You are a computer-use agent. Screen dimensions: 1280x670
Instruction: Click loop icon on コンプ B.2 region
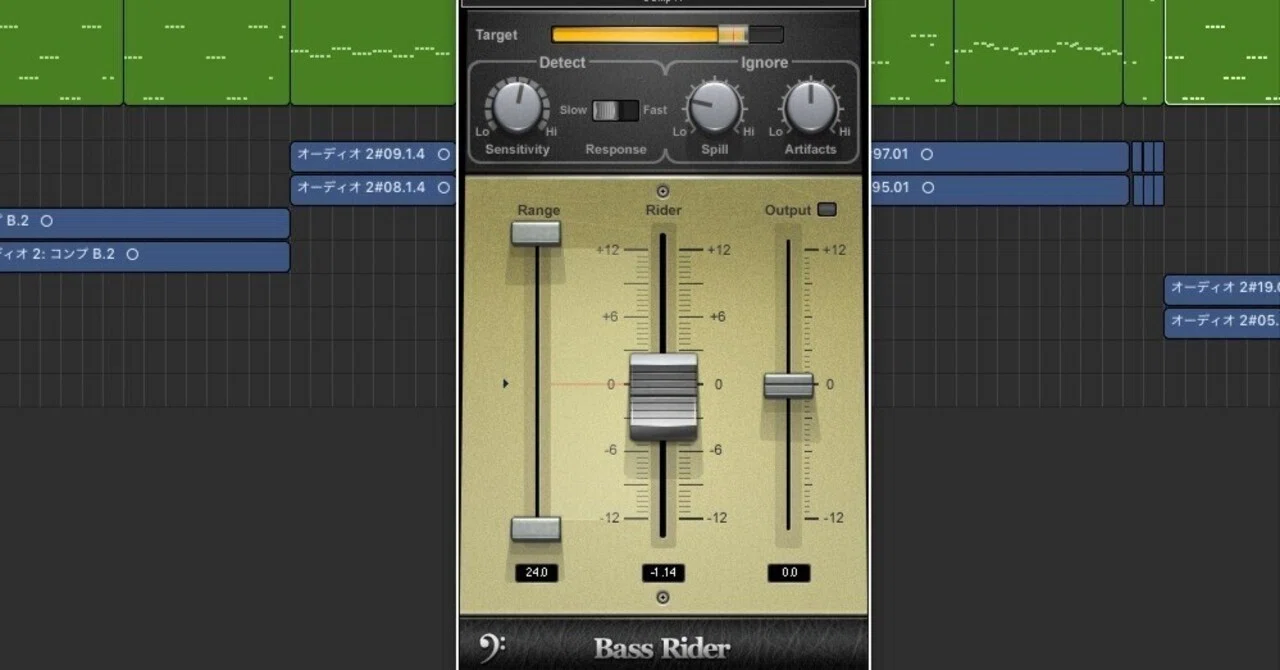[132, 254]
